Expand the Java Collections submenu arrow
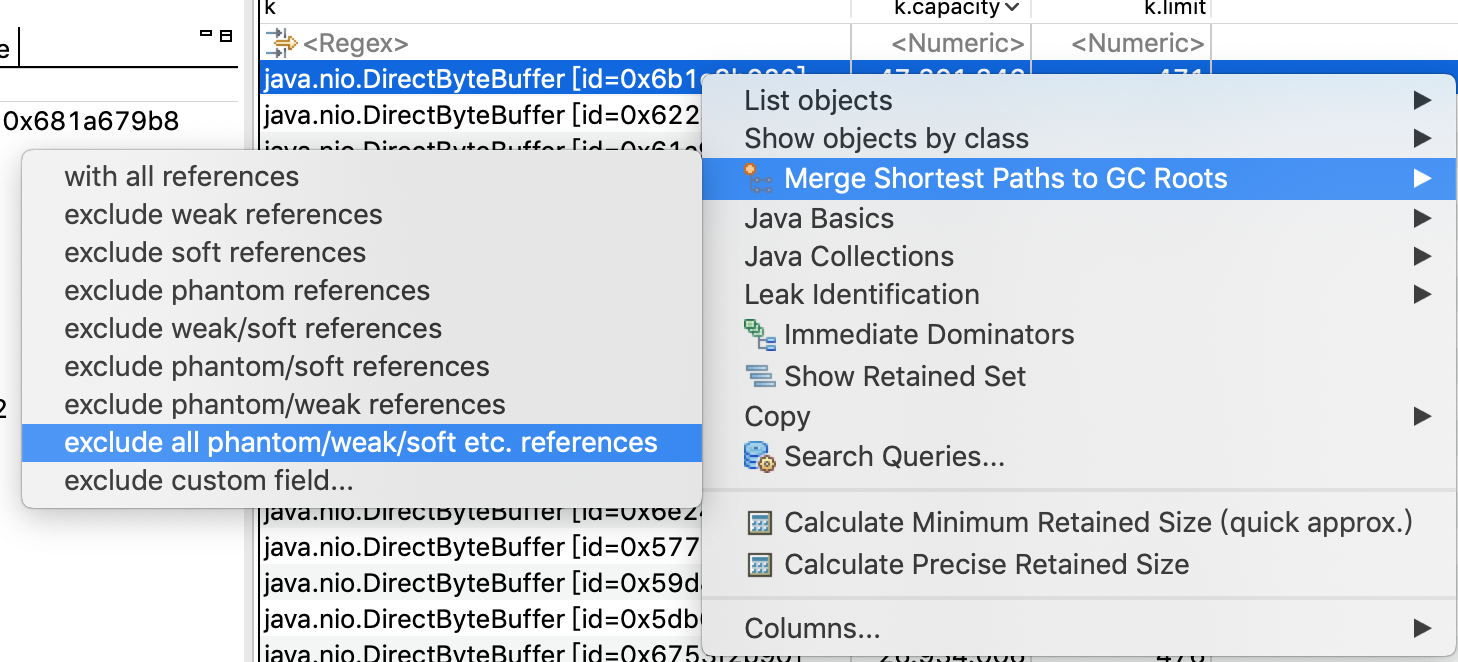Screen dimensions: 1458x662 (x=1422, y=257)
